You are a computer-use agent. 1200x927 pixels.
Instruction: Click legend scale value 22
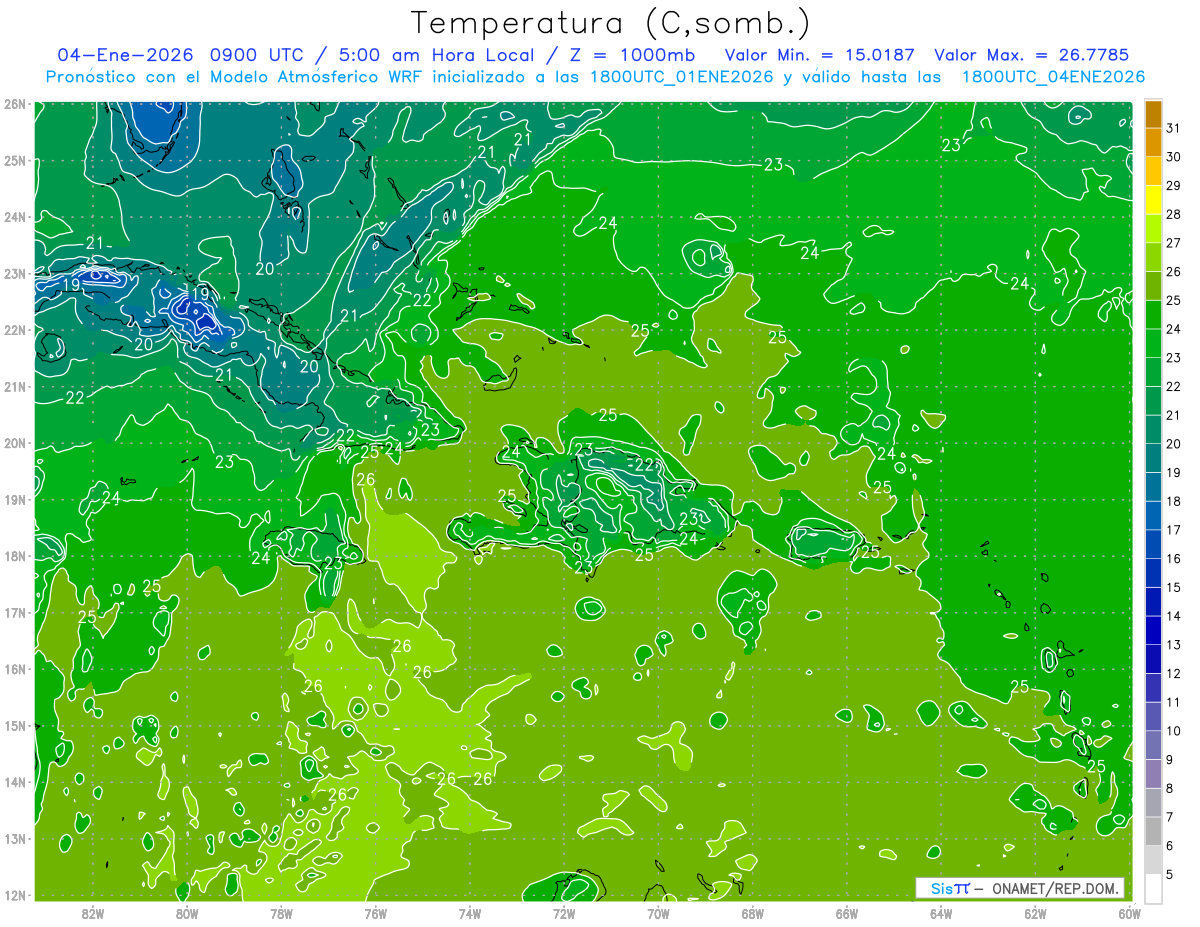pos(1174,387)
